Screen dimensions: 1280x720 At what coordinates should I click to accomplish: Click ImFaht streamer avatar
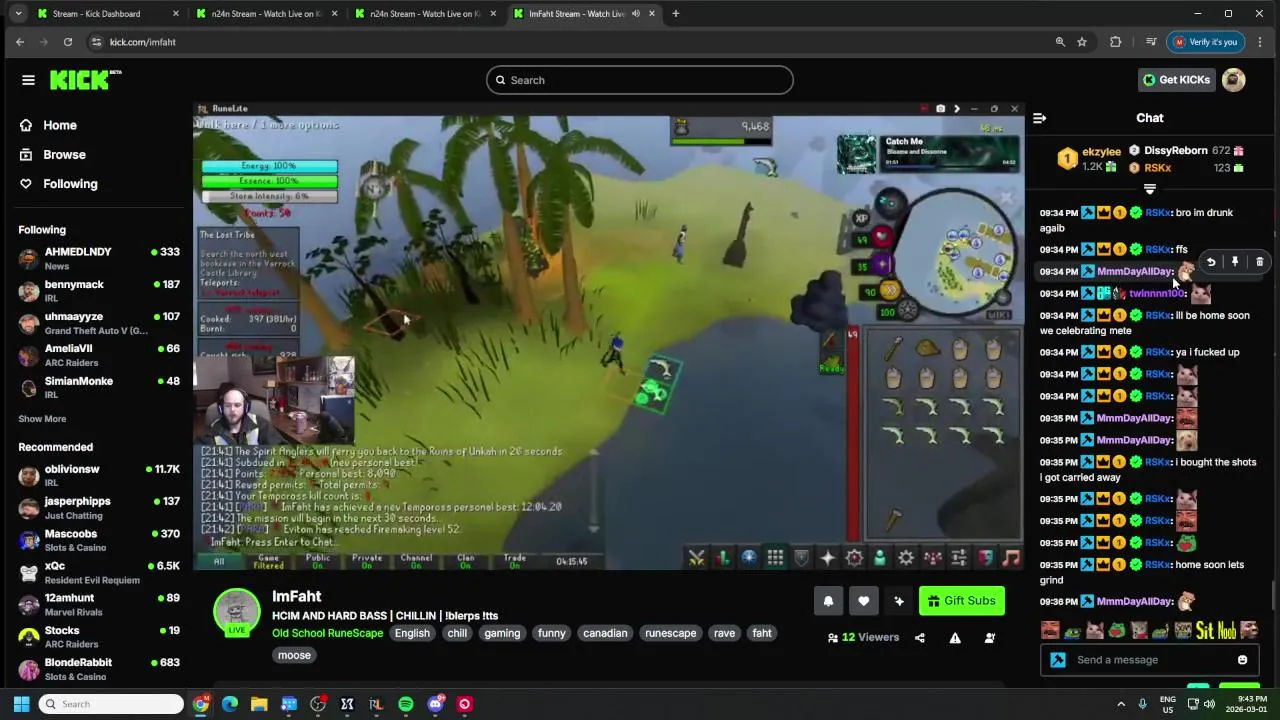coord(236,612)
